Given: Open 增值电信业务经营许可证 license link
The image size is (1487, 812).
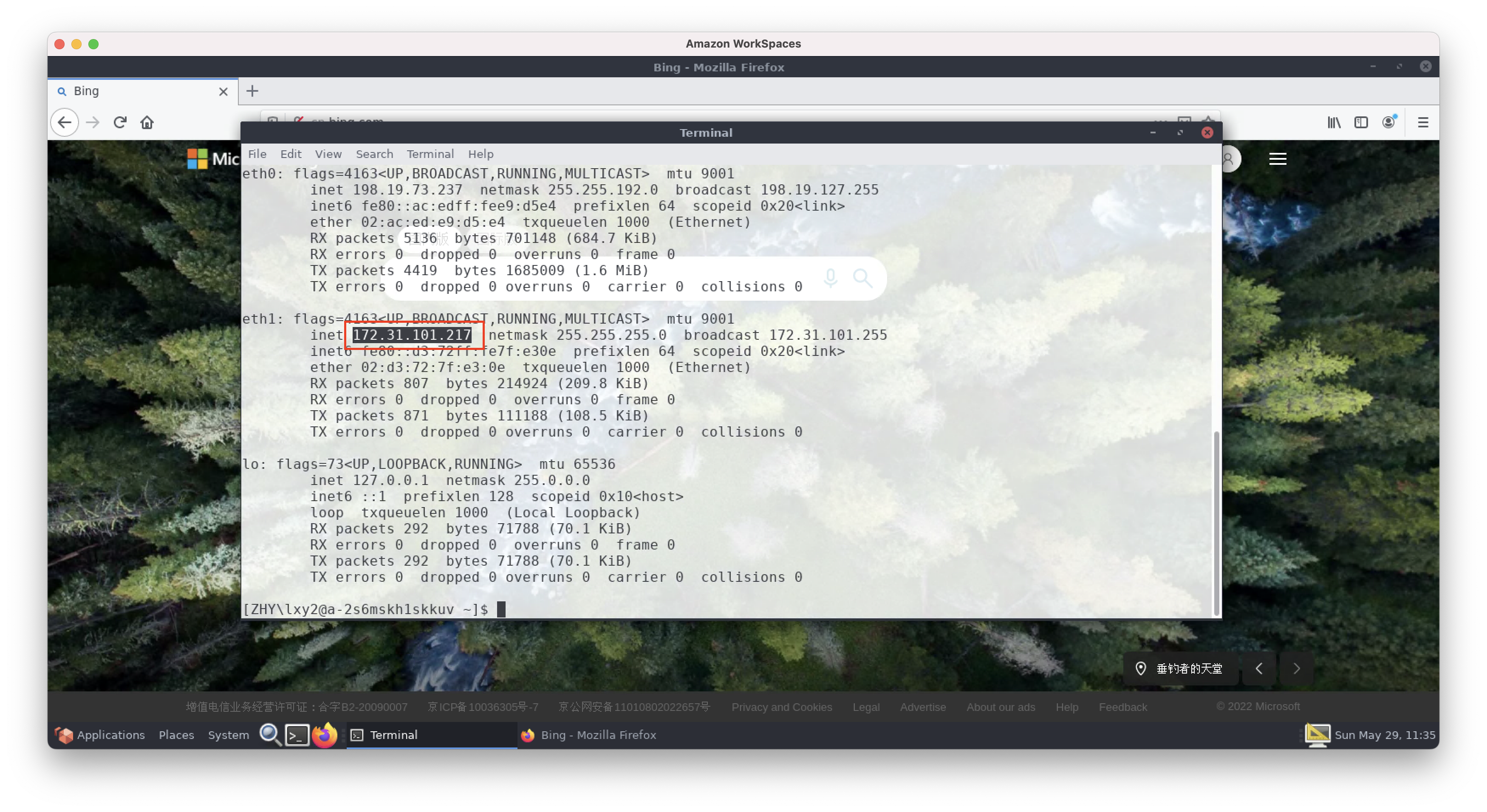Looking at the screenshot, I should pyautogui.click(x=296, y=707).
